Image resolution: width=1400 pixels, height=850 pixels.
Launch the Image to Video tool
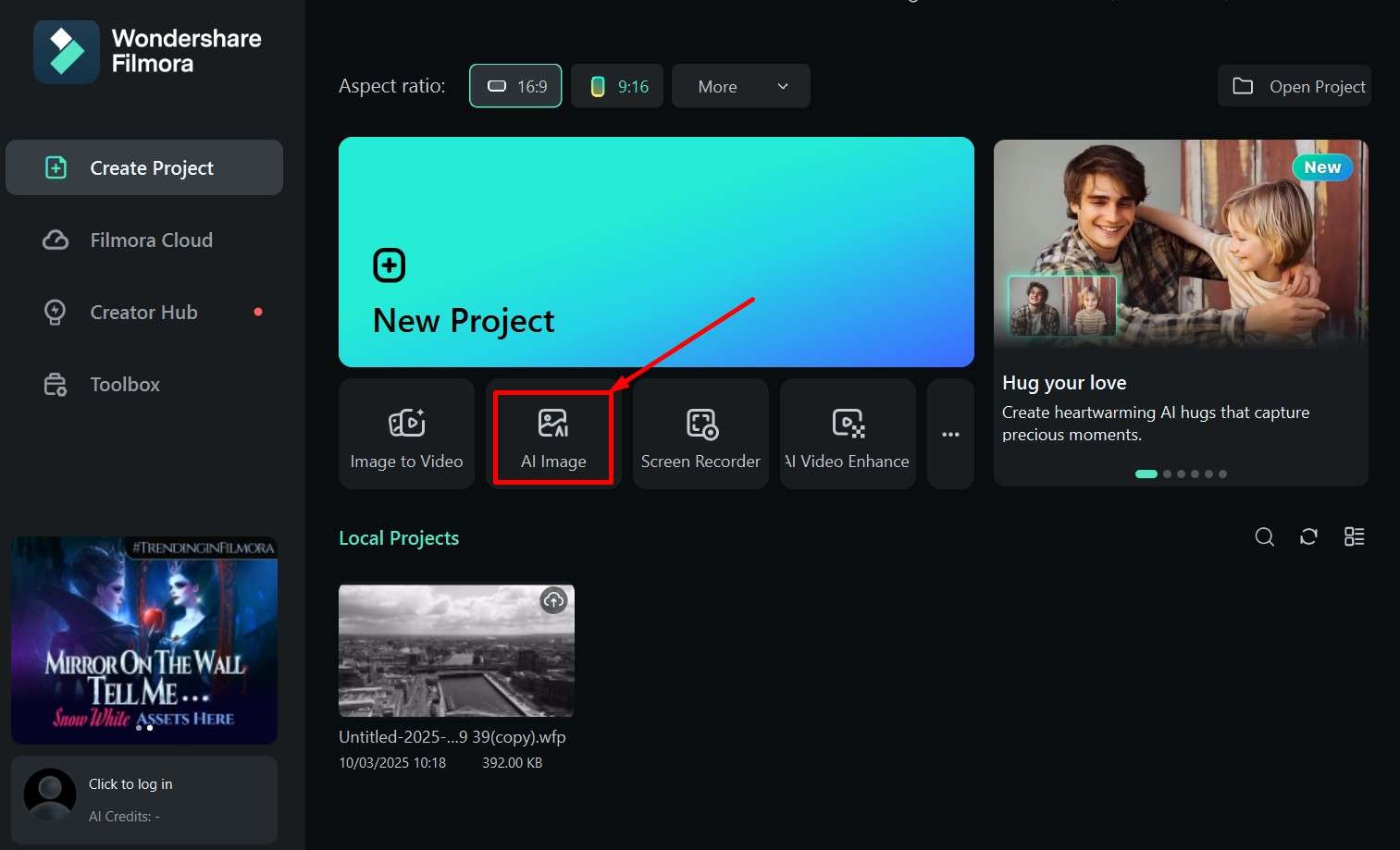tap(406, 434)
